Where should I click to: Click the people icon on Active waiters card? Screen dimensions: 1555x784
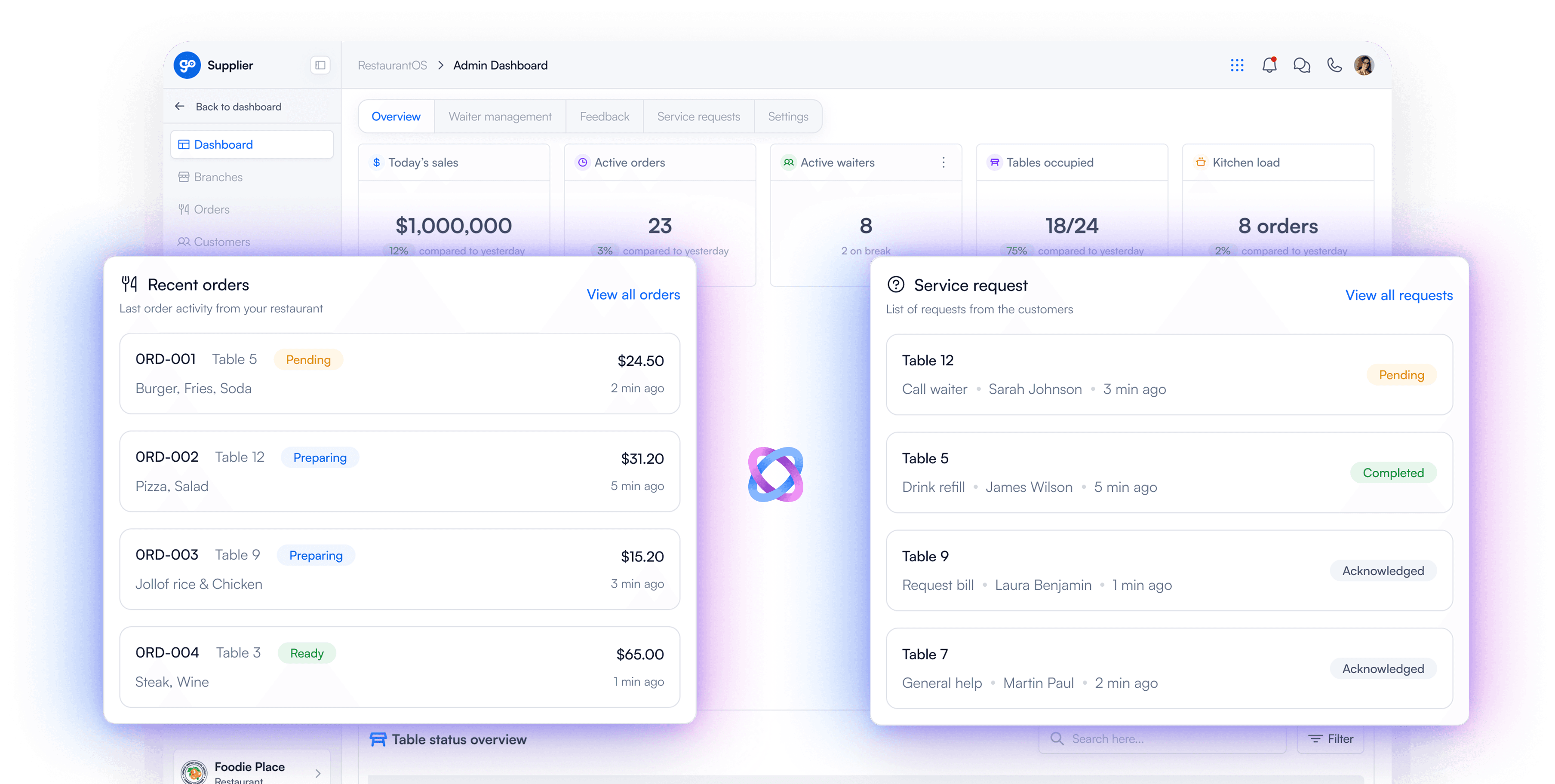[788, 162]
